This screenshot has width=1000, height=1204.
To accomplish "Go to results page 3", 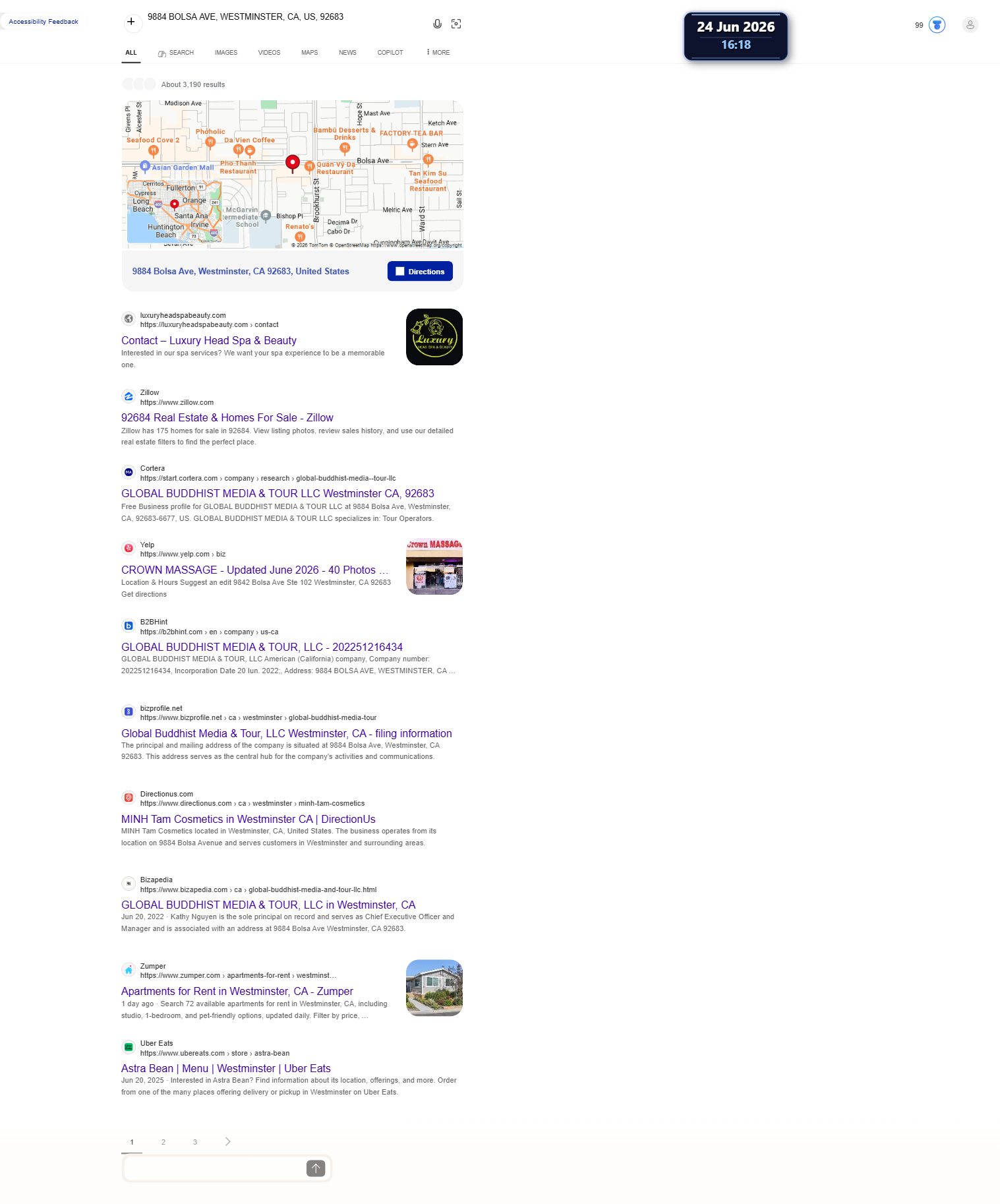I will (x=195, y=1142).
